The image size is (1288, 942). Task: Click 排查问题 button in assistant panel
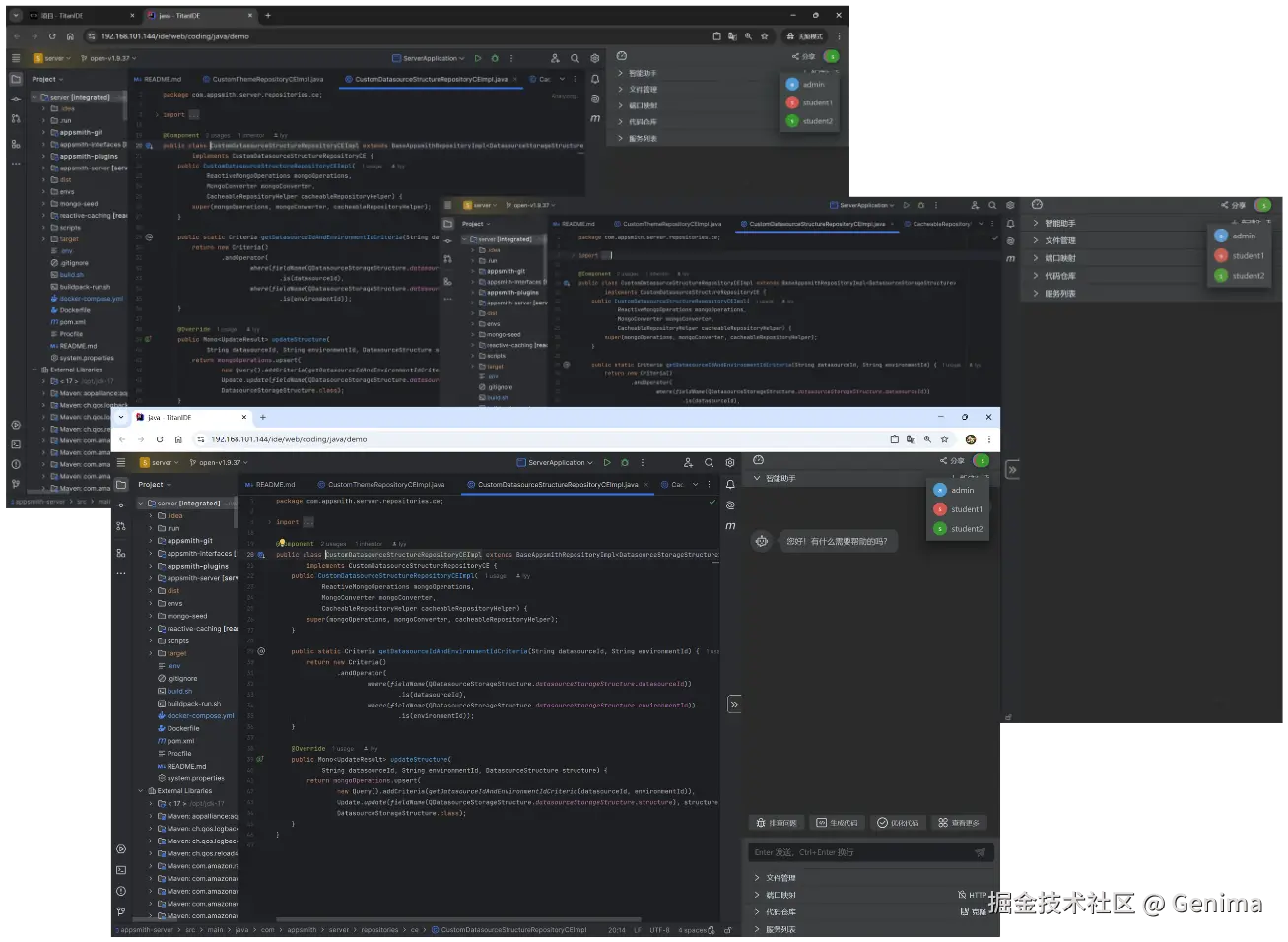tap(777, 822)
